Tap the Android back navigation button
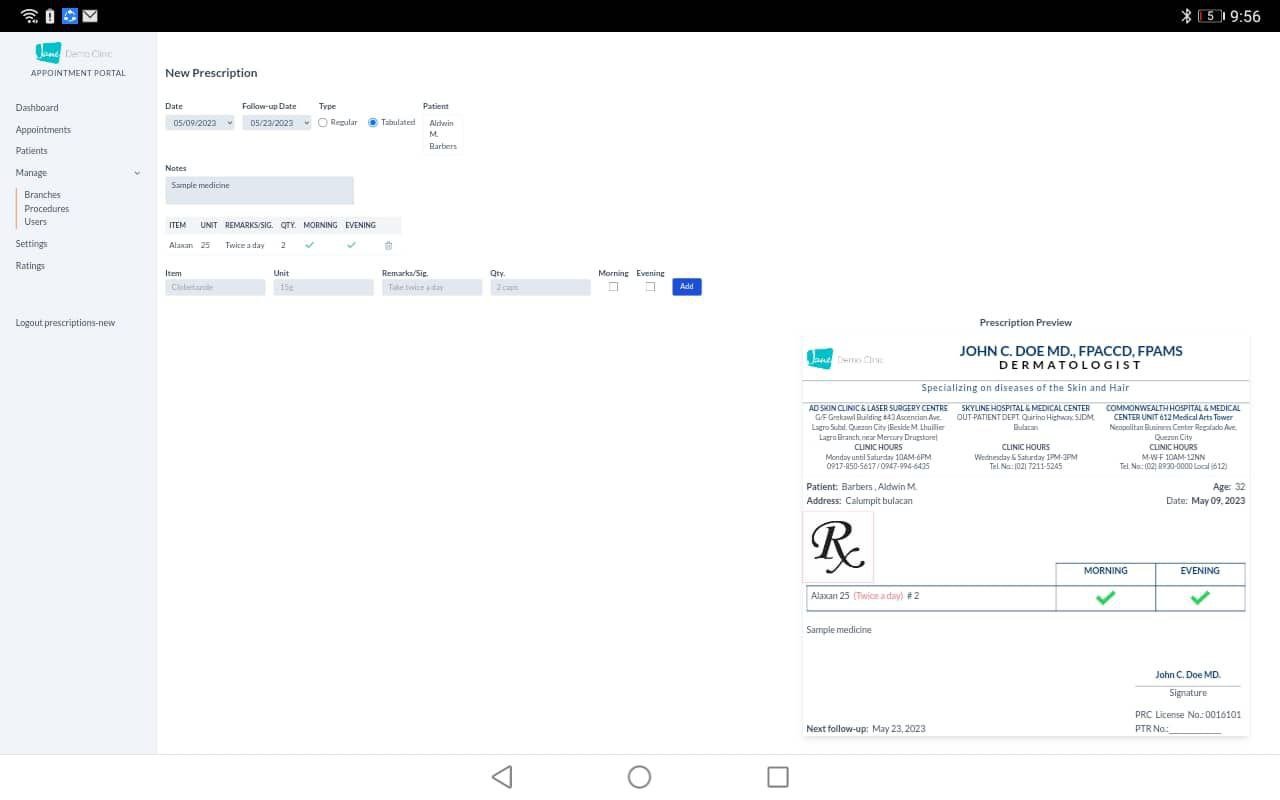 [502, 777]
